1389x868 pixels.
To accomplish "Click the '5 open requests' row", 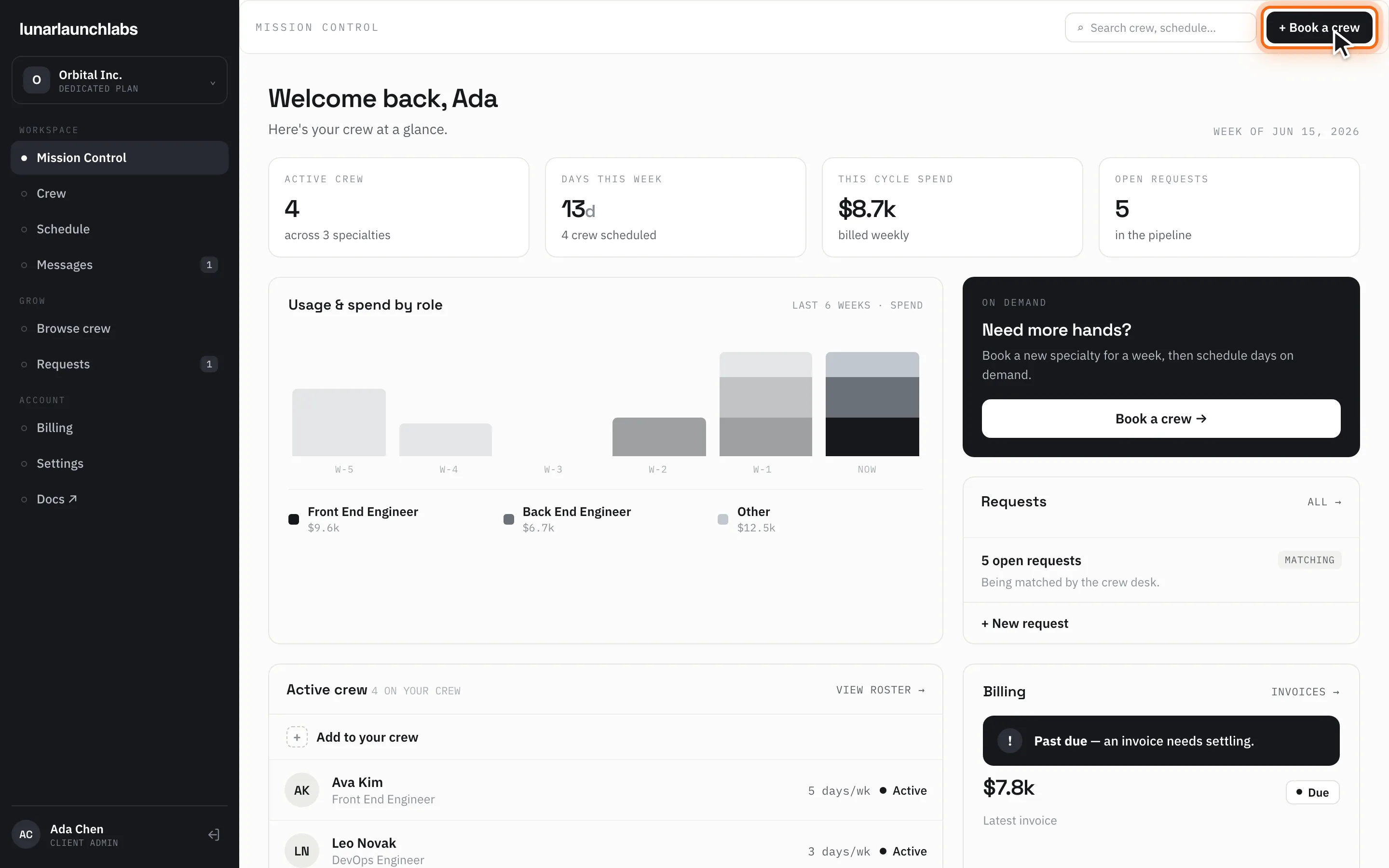I will [1160, 570].
